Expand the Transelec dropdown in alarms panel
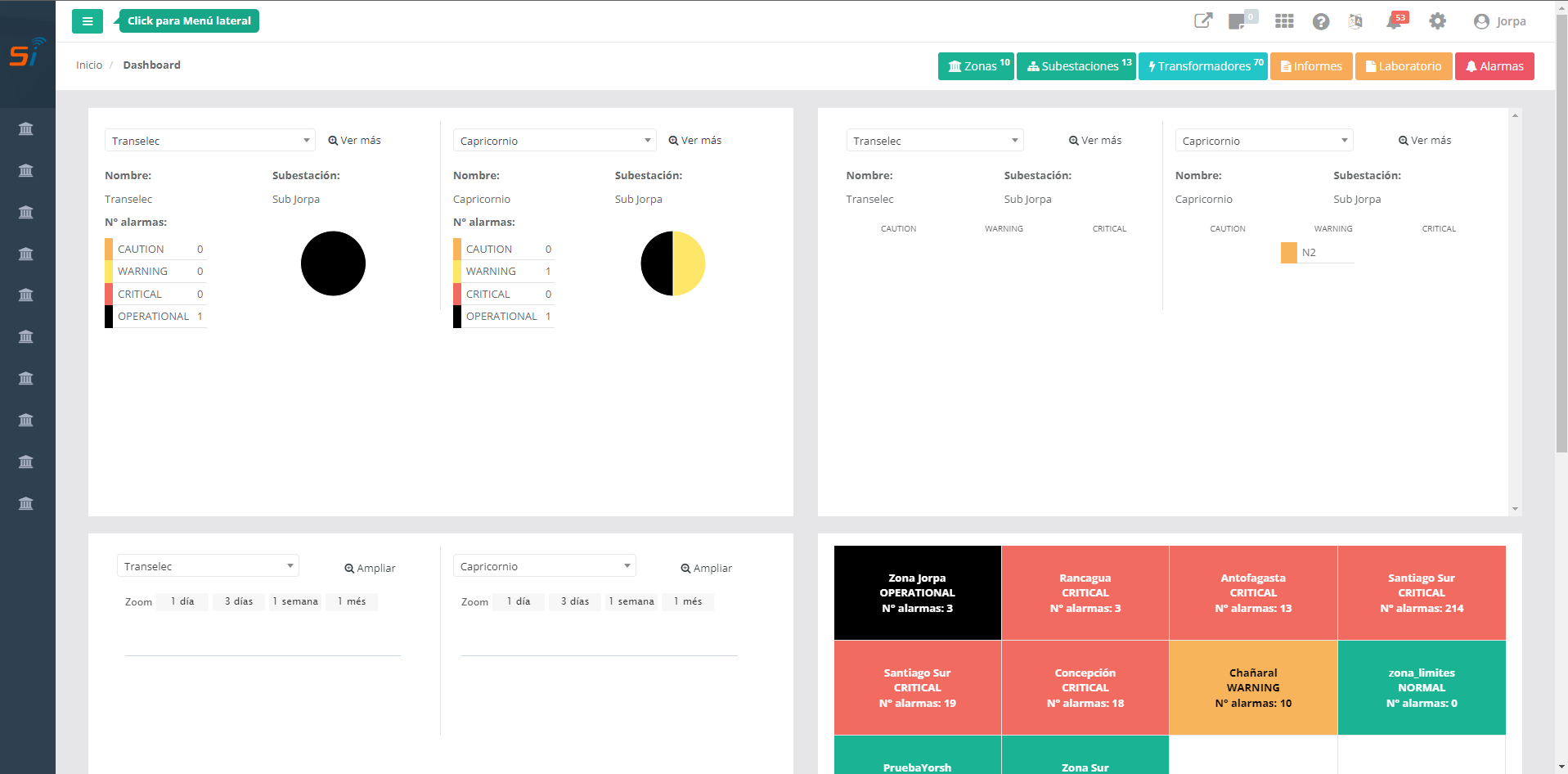 point(210,141)
